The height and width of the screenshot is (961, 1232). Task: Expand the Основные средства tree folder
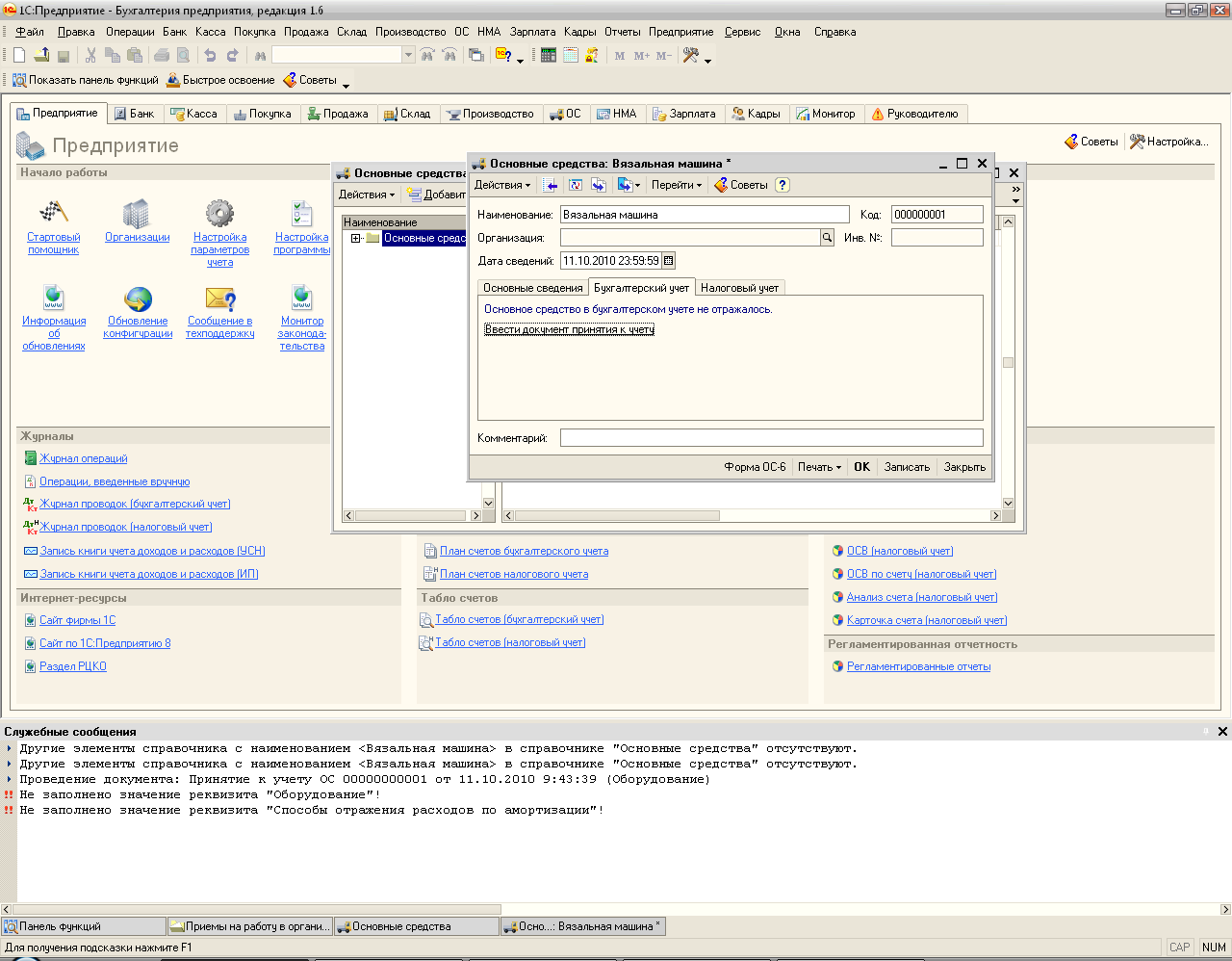(356, 238)
